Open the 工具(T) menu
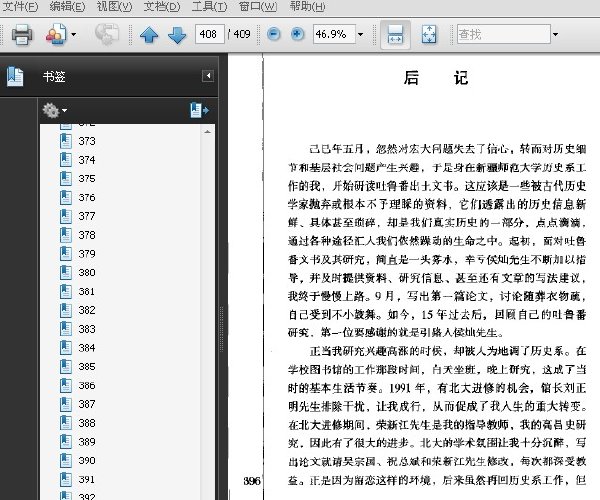The image size is (600, 500). [209, 7]
